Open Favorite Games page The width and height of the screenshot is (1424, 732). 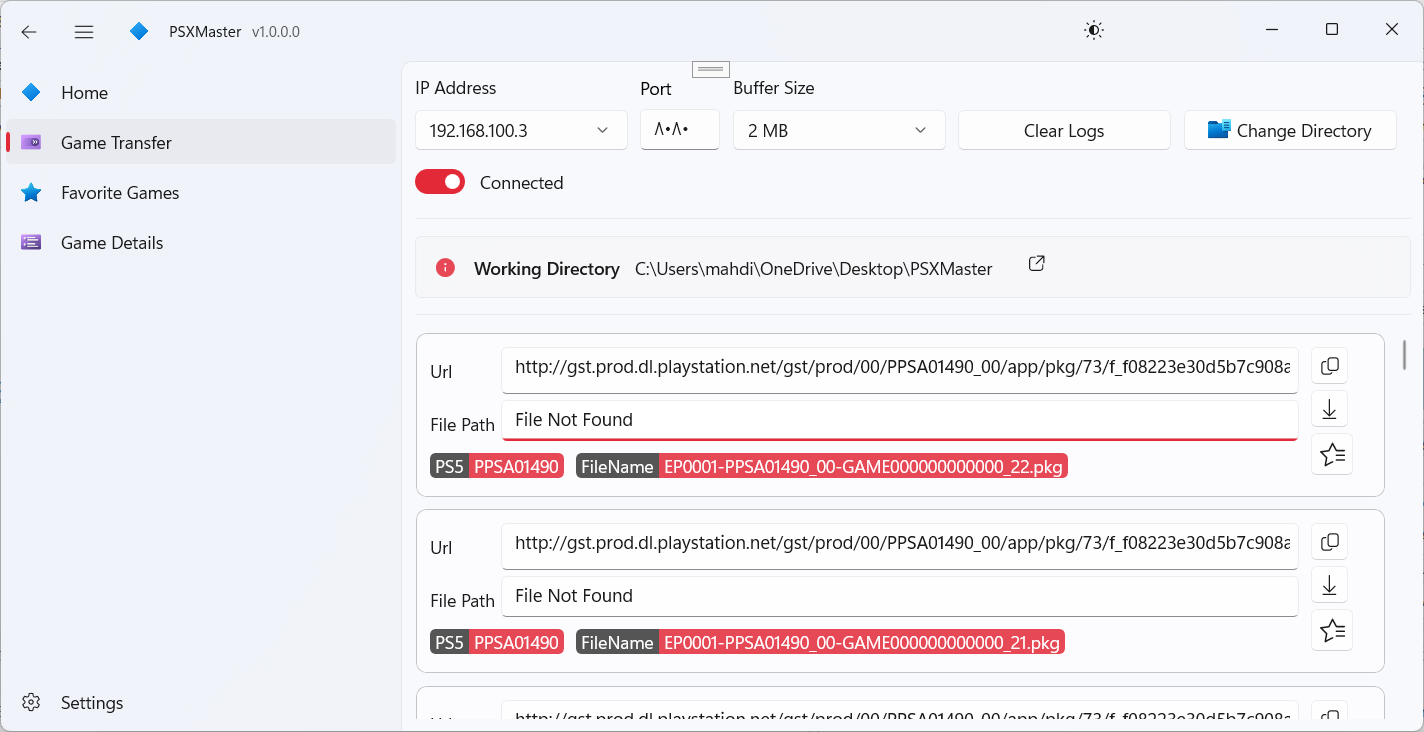point(200,193)
